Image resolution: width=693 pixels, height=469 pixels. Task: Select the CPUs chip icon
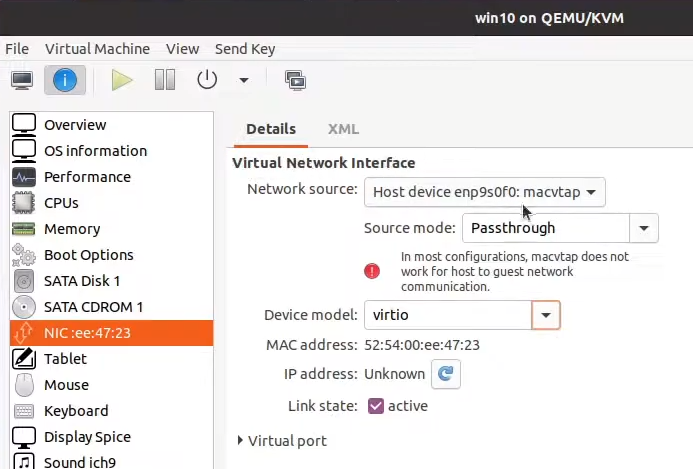pos(24,203)
